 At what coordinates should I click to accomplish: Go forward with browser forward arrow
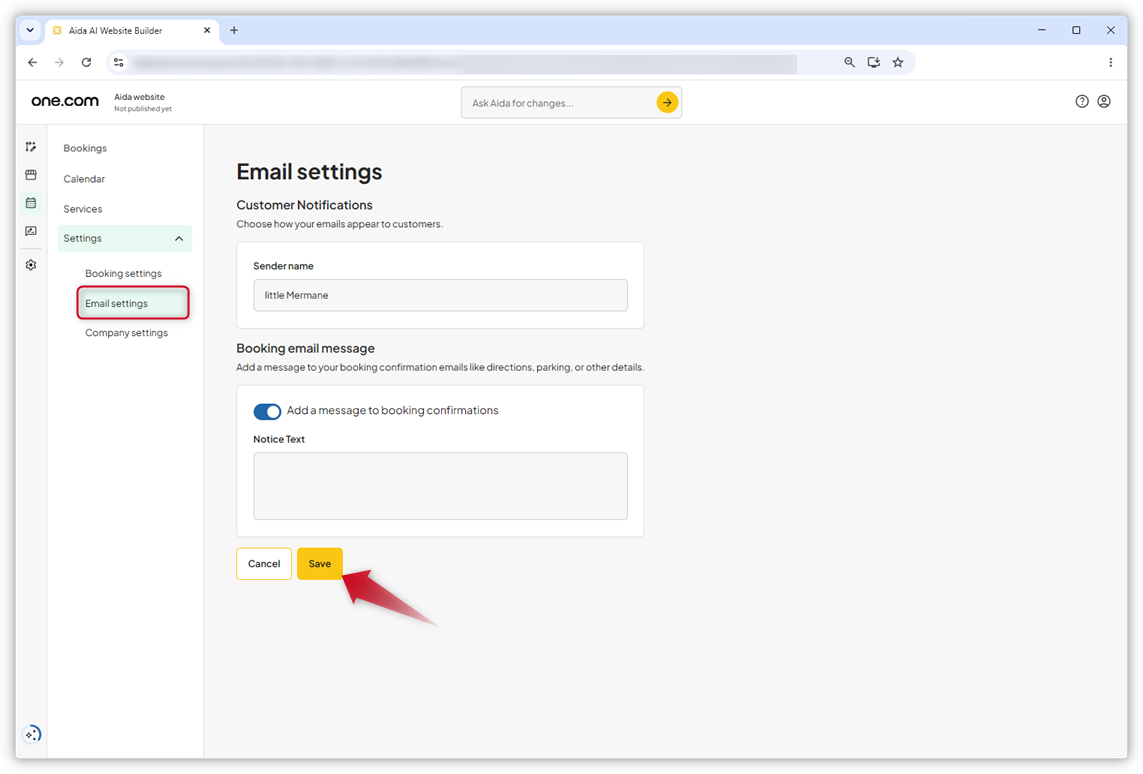tap(59, 63)
